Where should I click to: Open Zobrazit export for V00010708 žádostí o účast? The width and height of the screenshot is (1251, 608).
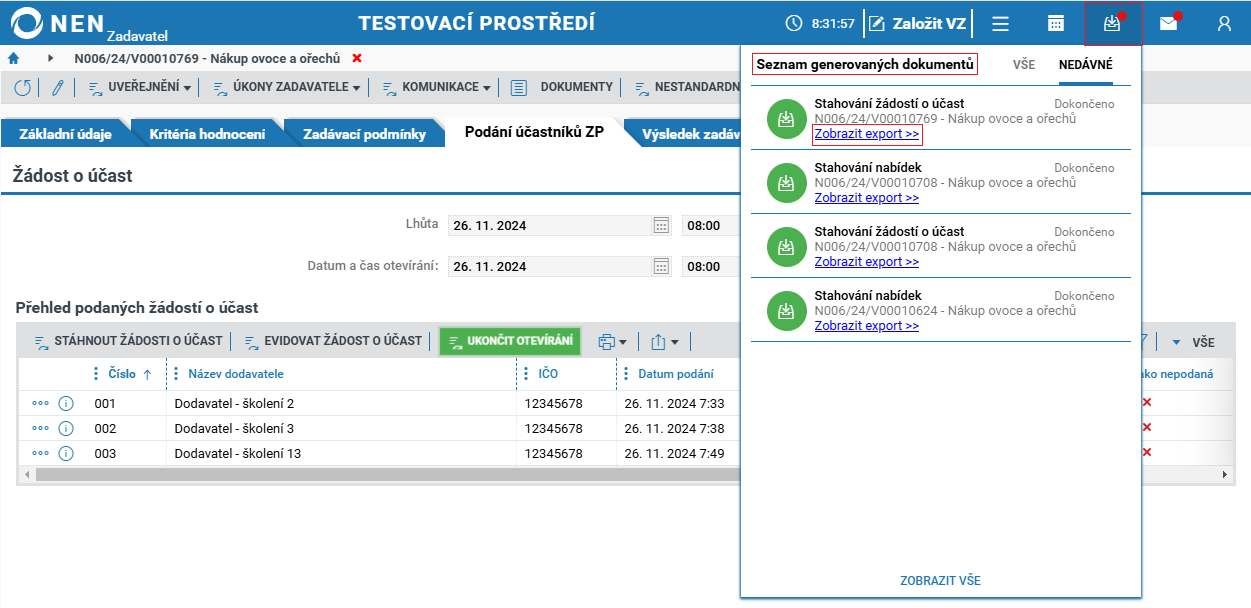[x=866, y=262]
